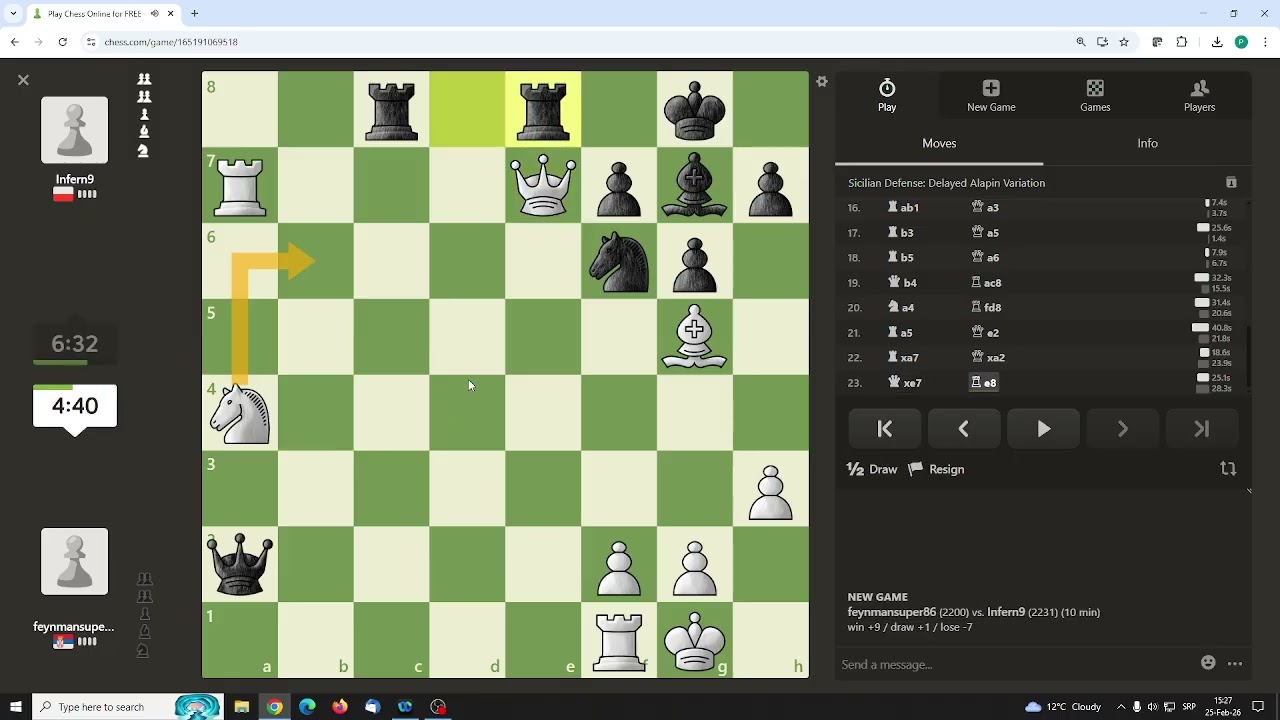Select move 17 white Rb3
The height and width of the screenshot is (720, 1280).
[x=900, y=233]
